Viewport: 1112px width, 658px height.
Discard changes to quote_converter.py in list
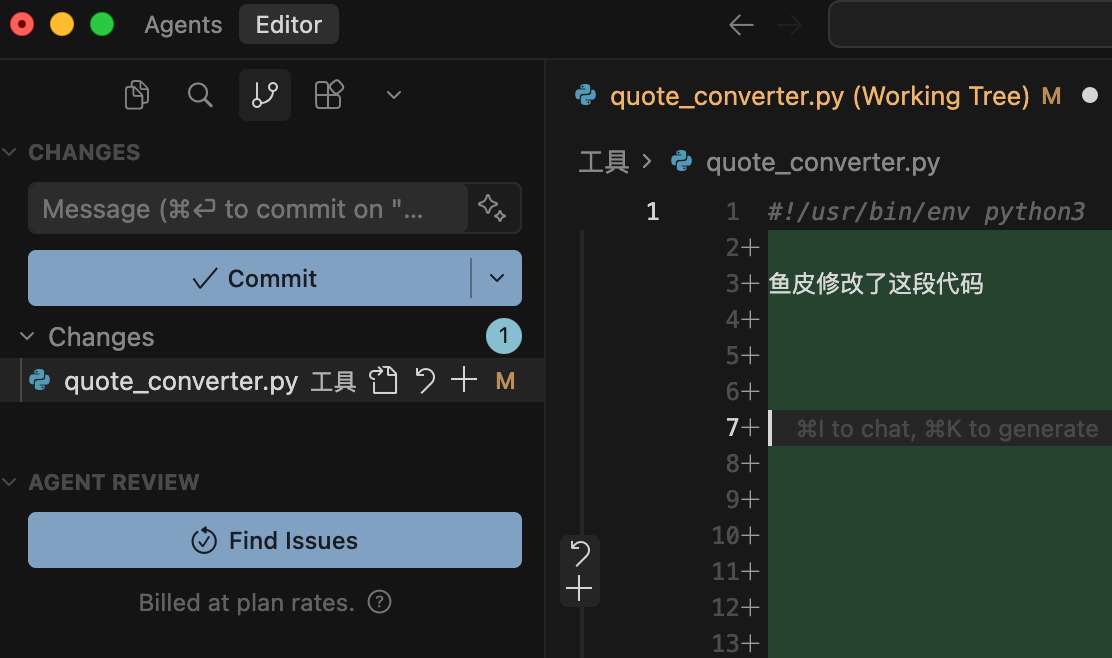click(425, 381)
